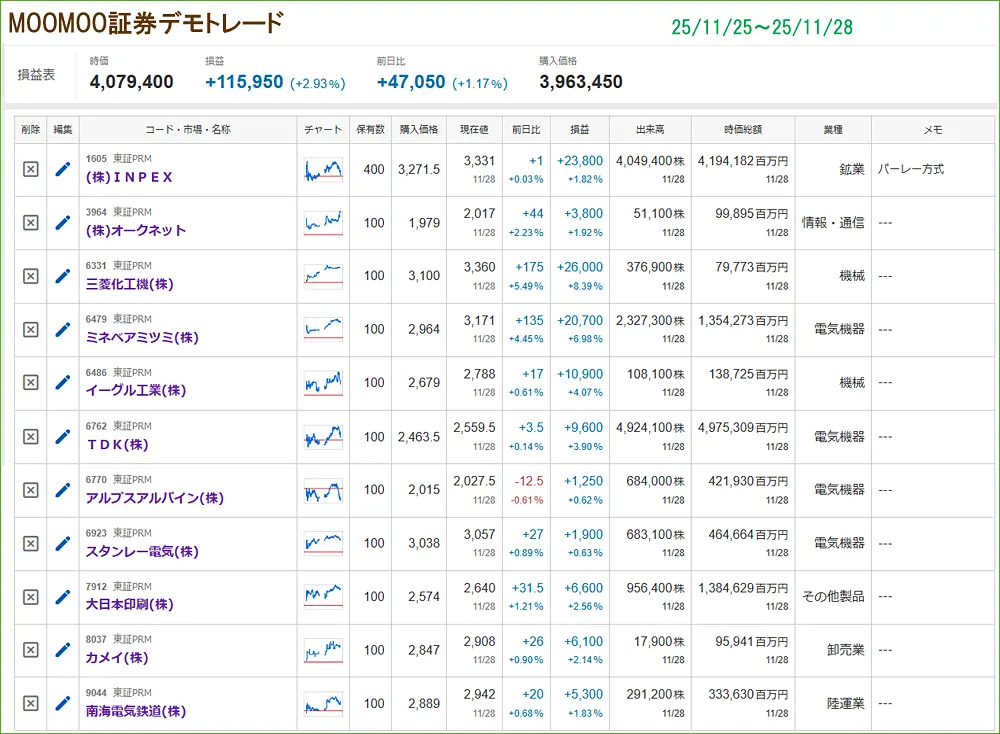Click the 三菱化工機 chart thumbnail
Screen dimensions: 1000x734
323,276
